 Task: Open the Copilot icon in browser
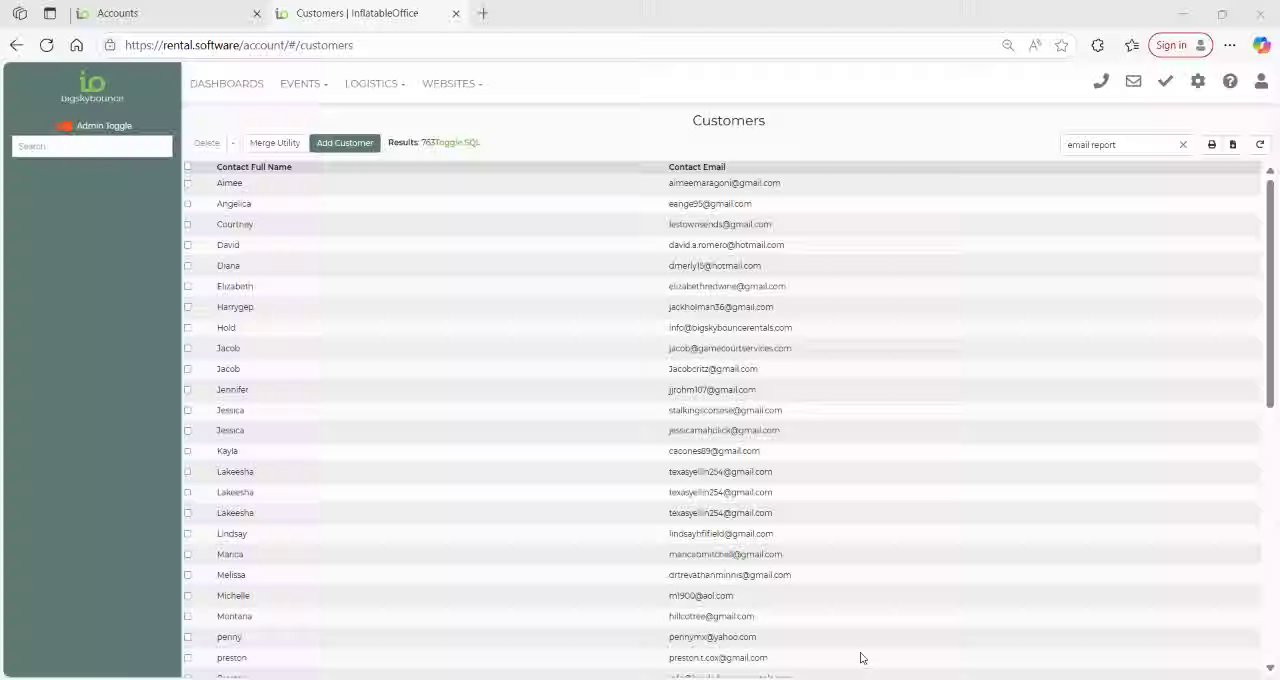point(1262,45)
